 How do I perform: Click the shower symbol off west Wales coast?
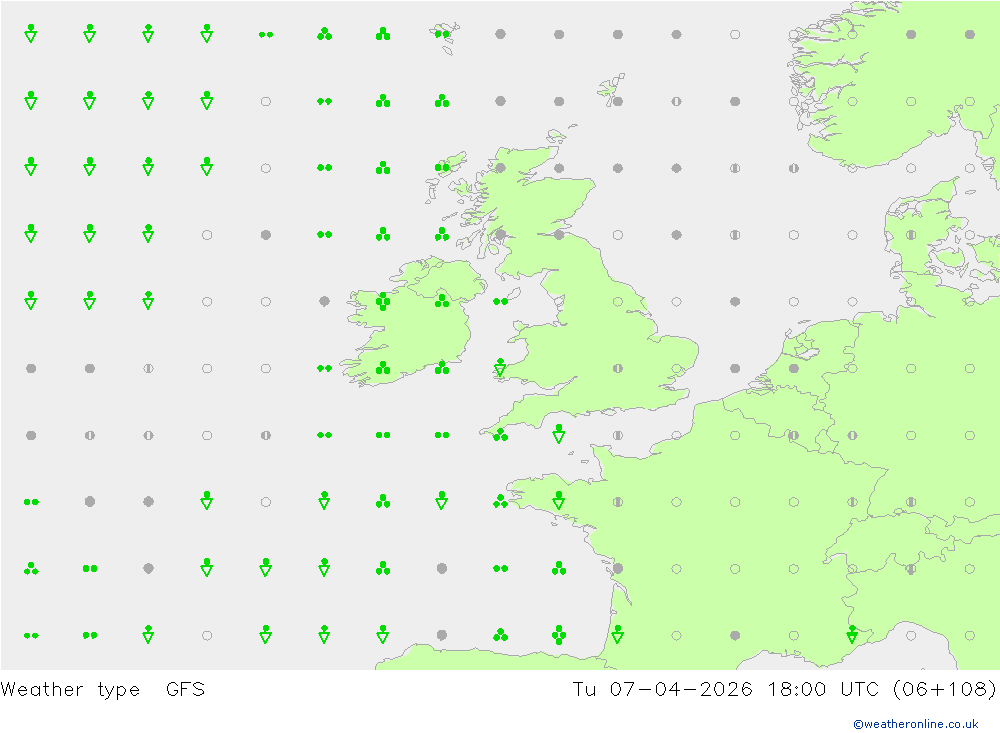(500, 367)
